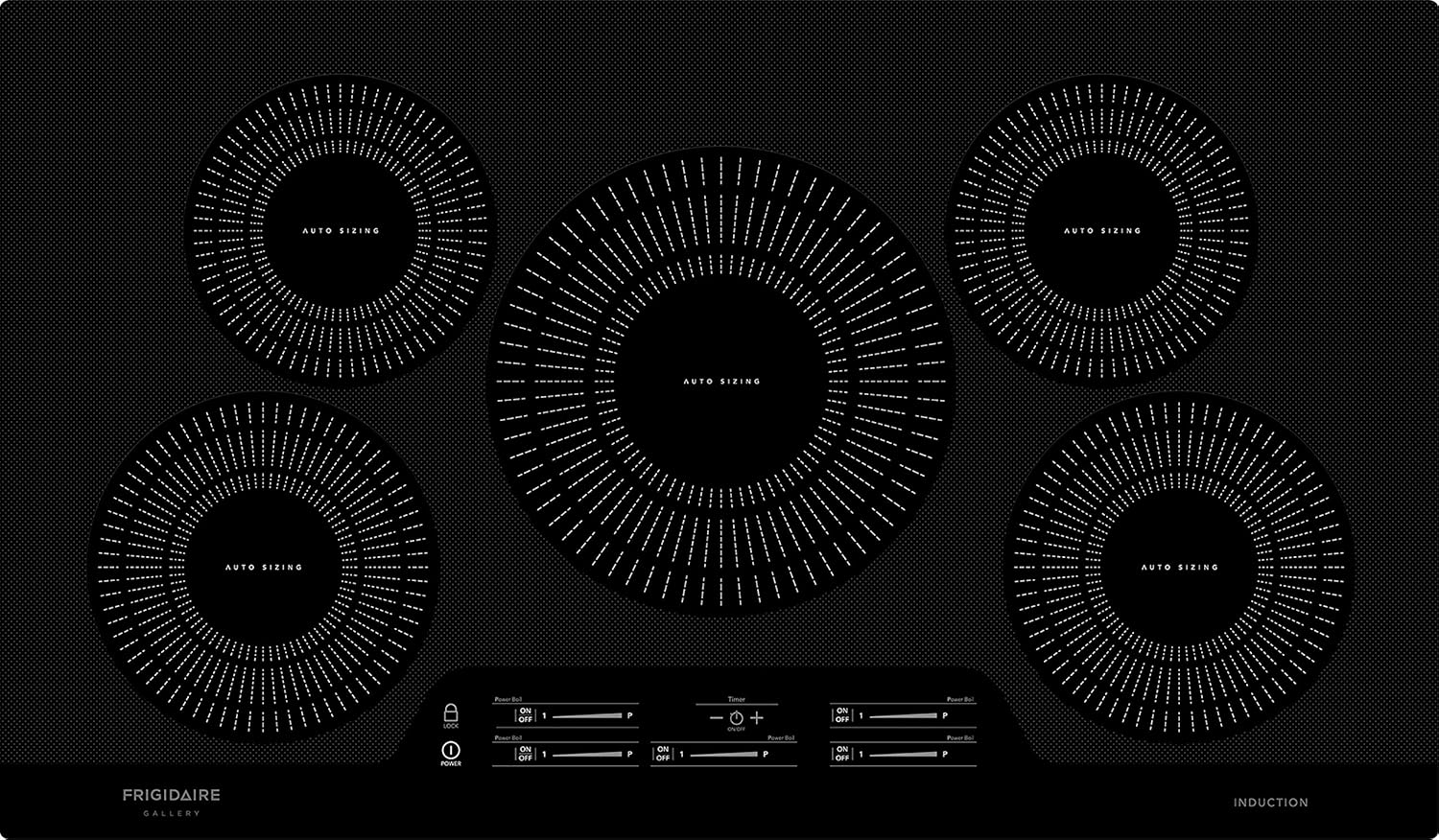Image resolution: width=1439 pixels, height=840 pixels.
Task: Touch the rear-left Auto Sizing burner
Action: (341, 230)
